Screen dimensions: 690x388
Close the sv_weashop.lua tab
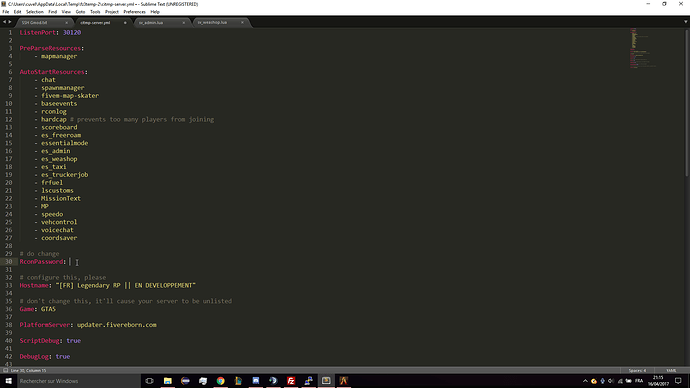coord(242,22)
